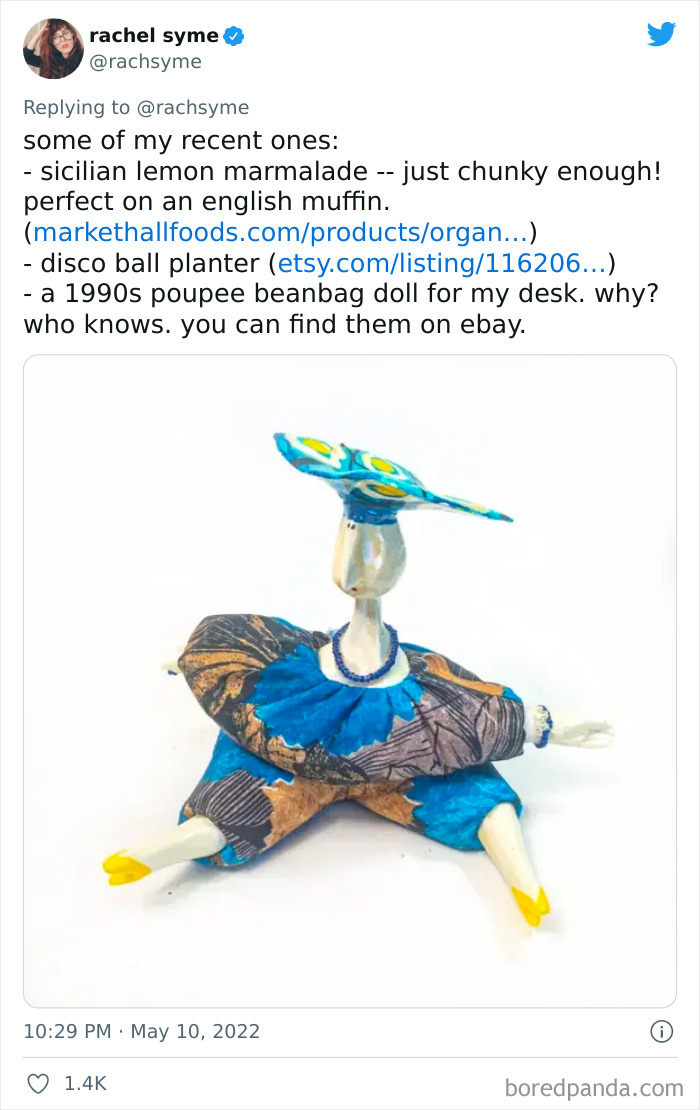700x1110 pixels.
Task: Click the boredpanda.com watermark
Action: (x=594, y=1087)
